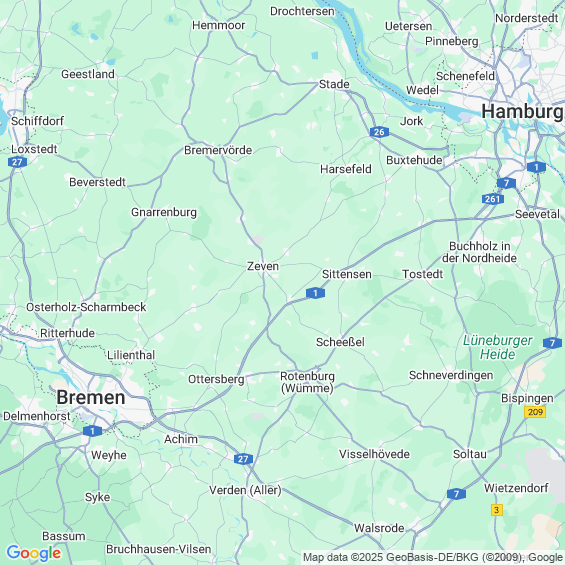Select the Bremen city label
565x565 pixels.
click(91, 398)
